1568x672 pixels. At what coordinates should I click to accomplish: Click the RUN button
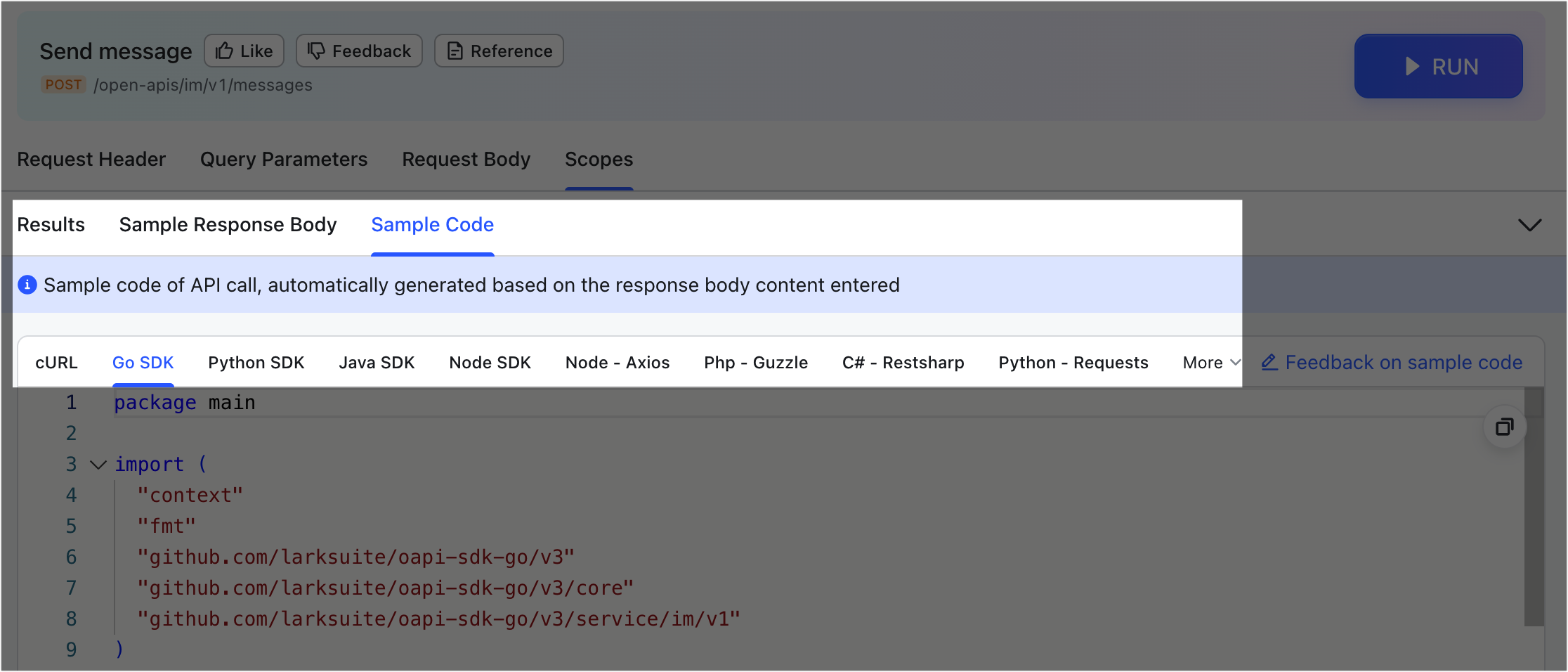point(1438,66)
